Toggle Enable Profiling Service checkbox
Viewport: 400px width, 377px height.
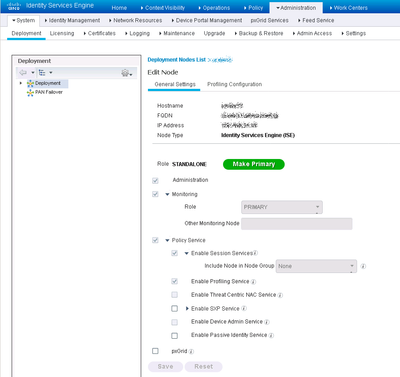pyautogui.click(x=174, y=281)
